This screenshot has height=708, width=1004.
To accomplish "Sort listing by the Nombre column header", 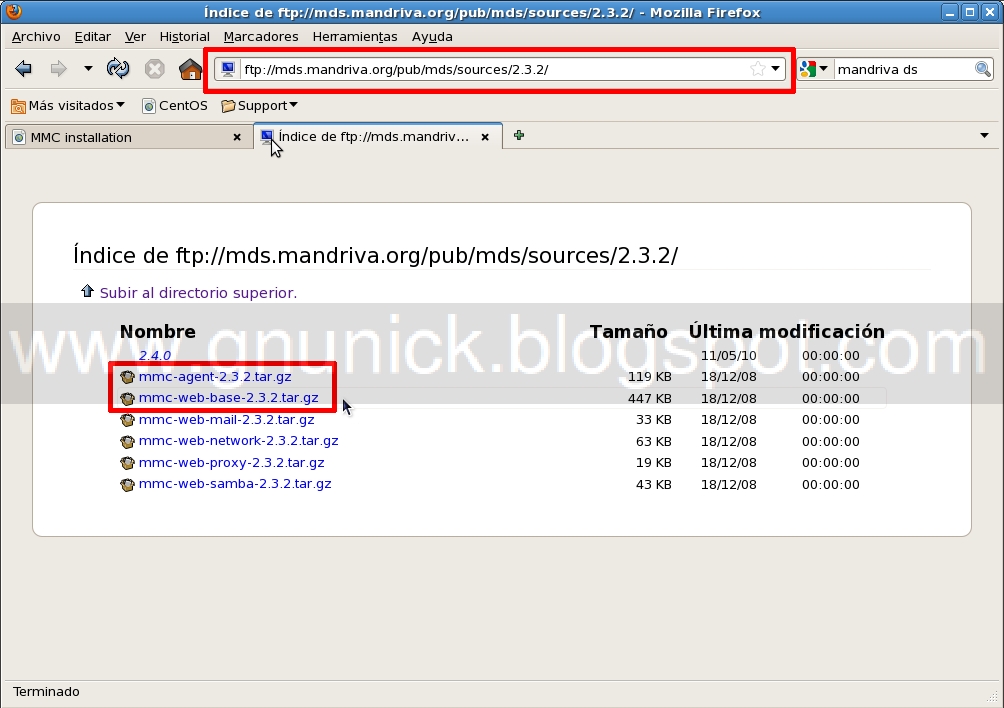I will click(158, 331).
